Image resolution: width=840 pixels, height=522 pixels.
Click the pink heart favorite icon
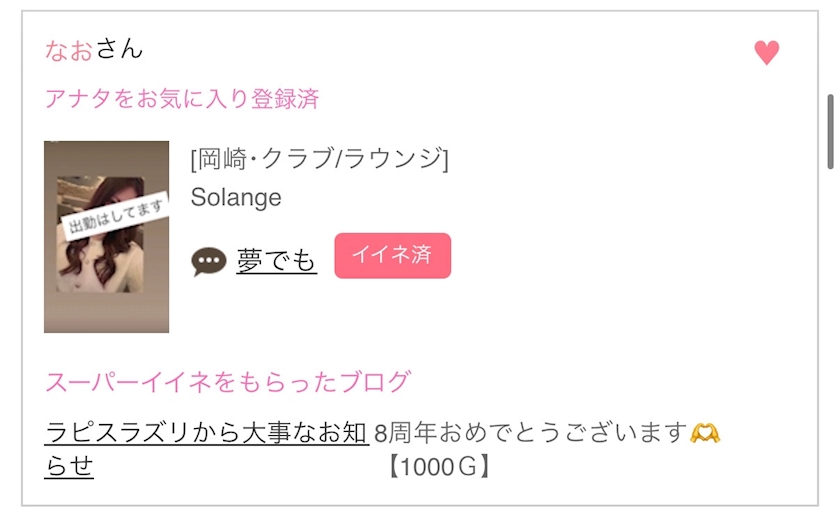[766, 53]
